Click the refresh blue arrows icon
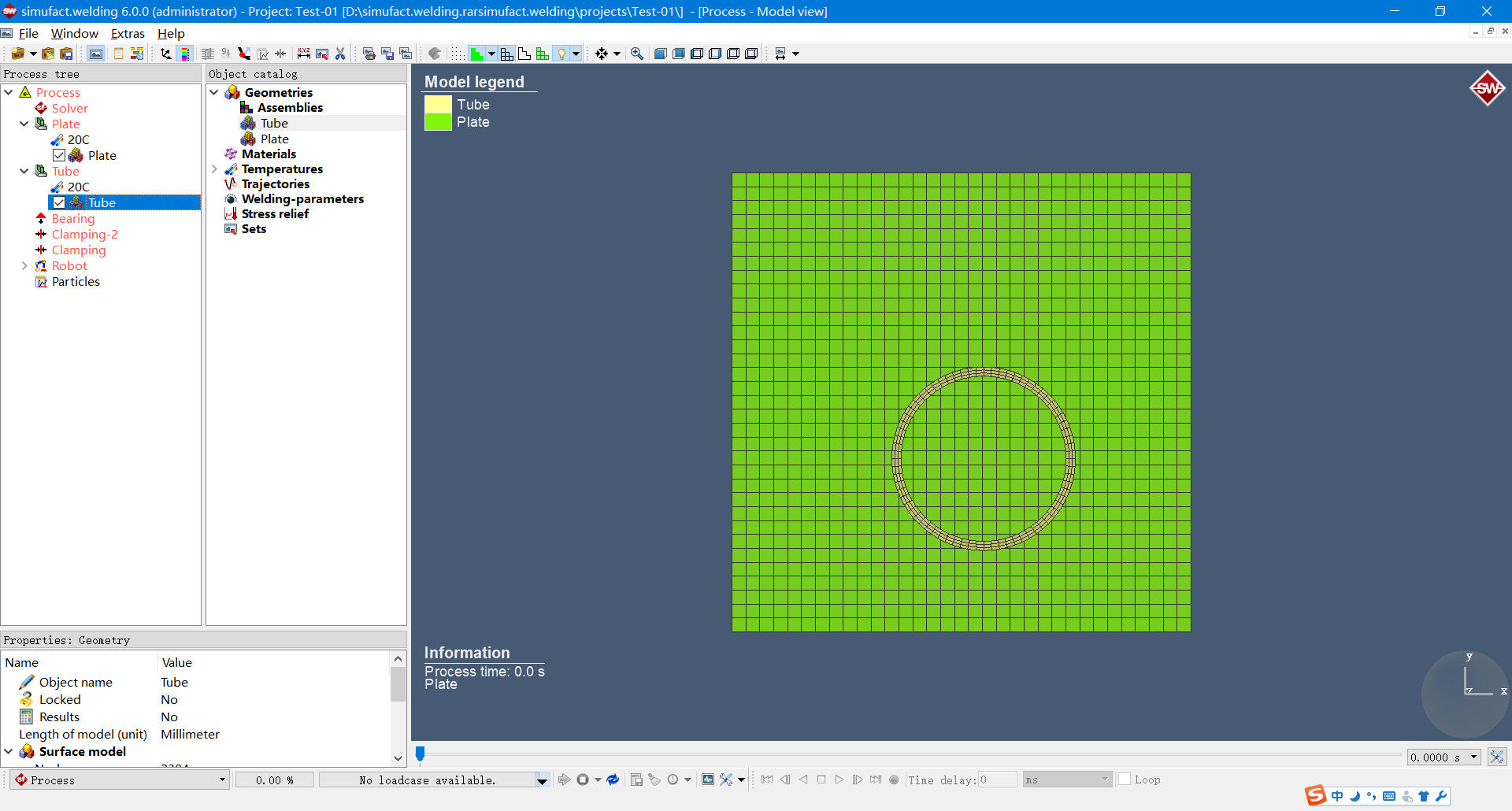Screen dimensions: 1512x811 coord(613,780)
